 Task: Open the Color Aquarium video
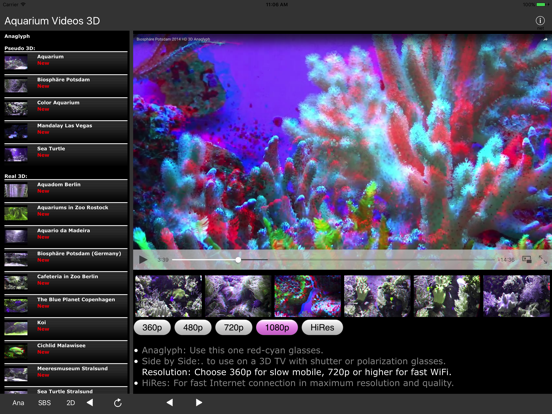point(66,108)
